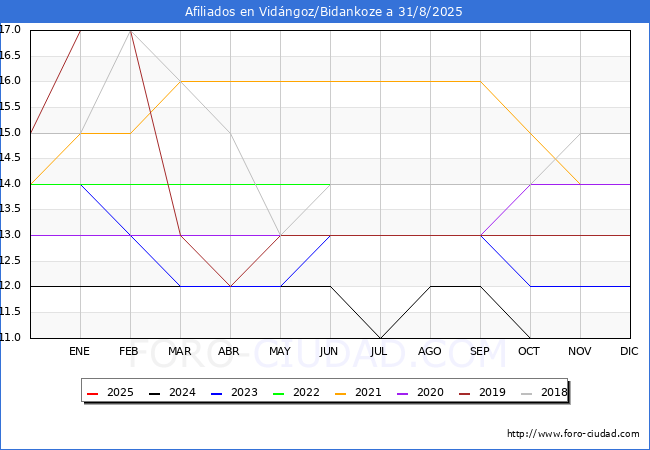
Task: Click the FEB month axis label
Action: [x=129, y=351]
